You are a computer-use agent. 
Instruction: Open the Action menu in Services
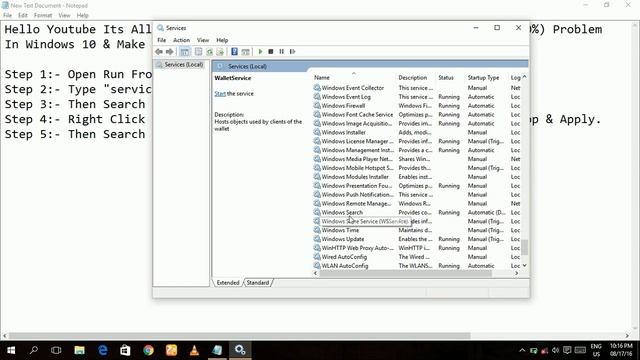tap(181, 40)
